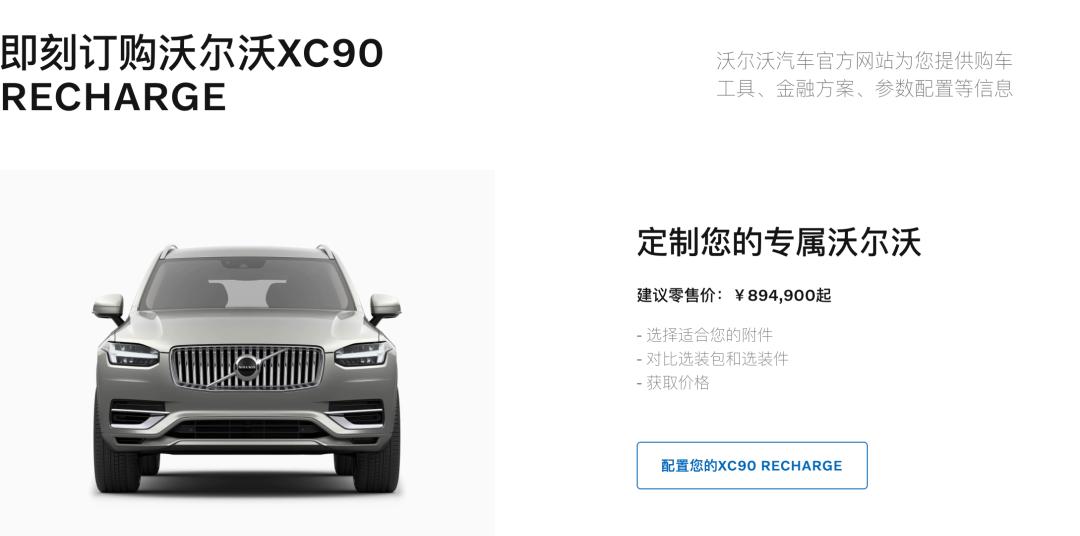This screenshot has height=536, width=1080.
Task: Select the 沃尔沃汽车官方网站 description text
Action: 864,74
